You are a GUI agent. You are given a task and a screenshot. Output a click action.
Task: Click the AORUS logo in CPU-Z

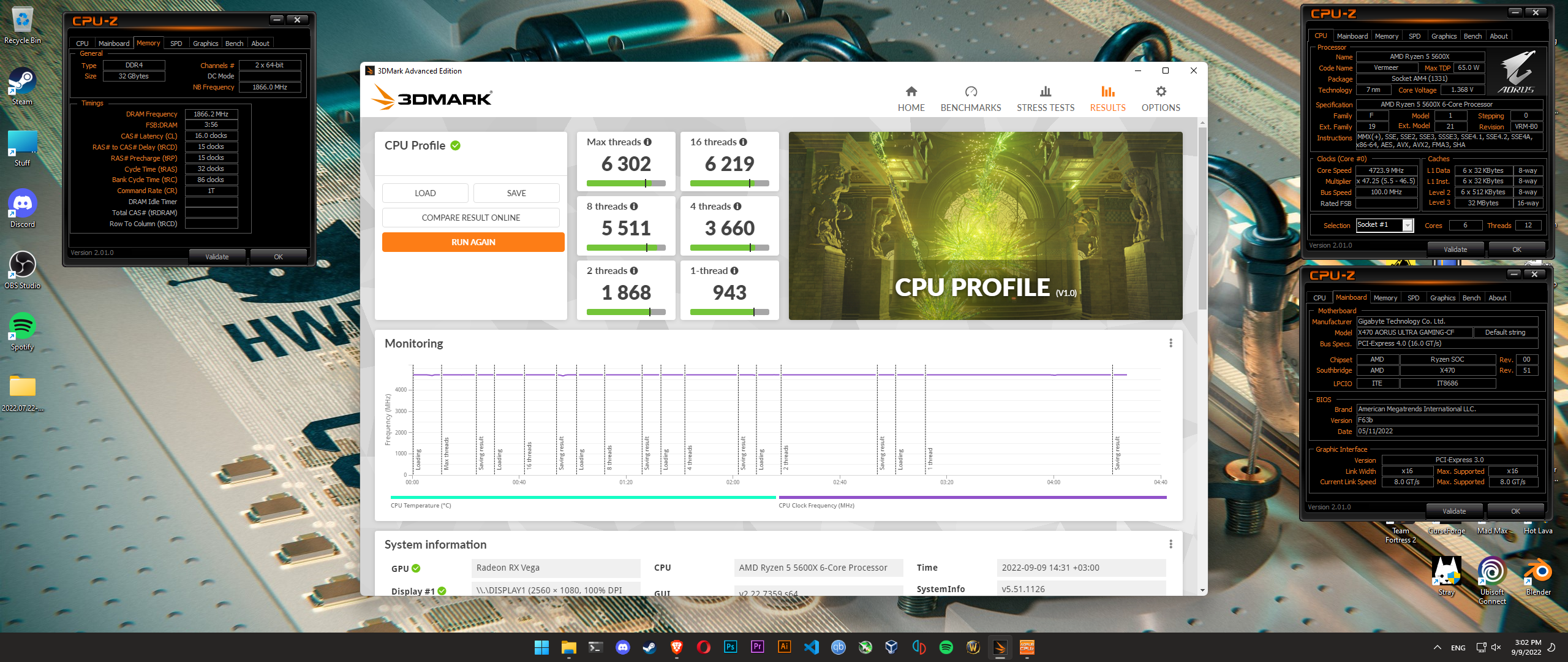(x=1516, y=71)
